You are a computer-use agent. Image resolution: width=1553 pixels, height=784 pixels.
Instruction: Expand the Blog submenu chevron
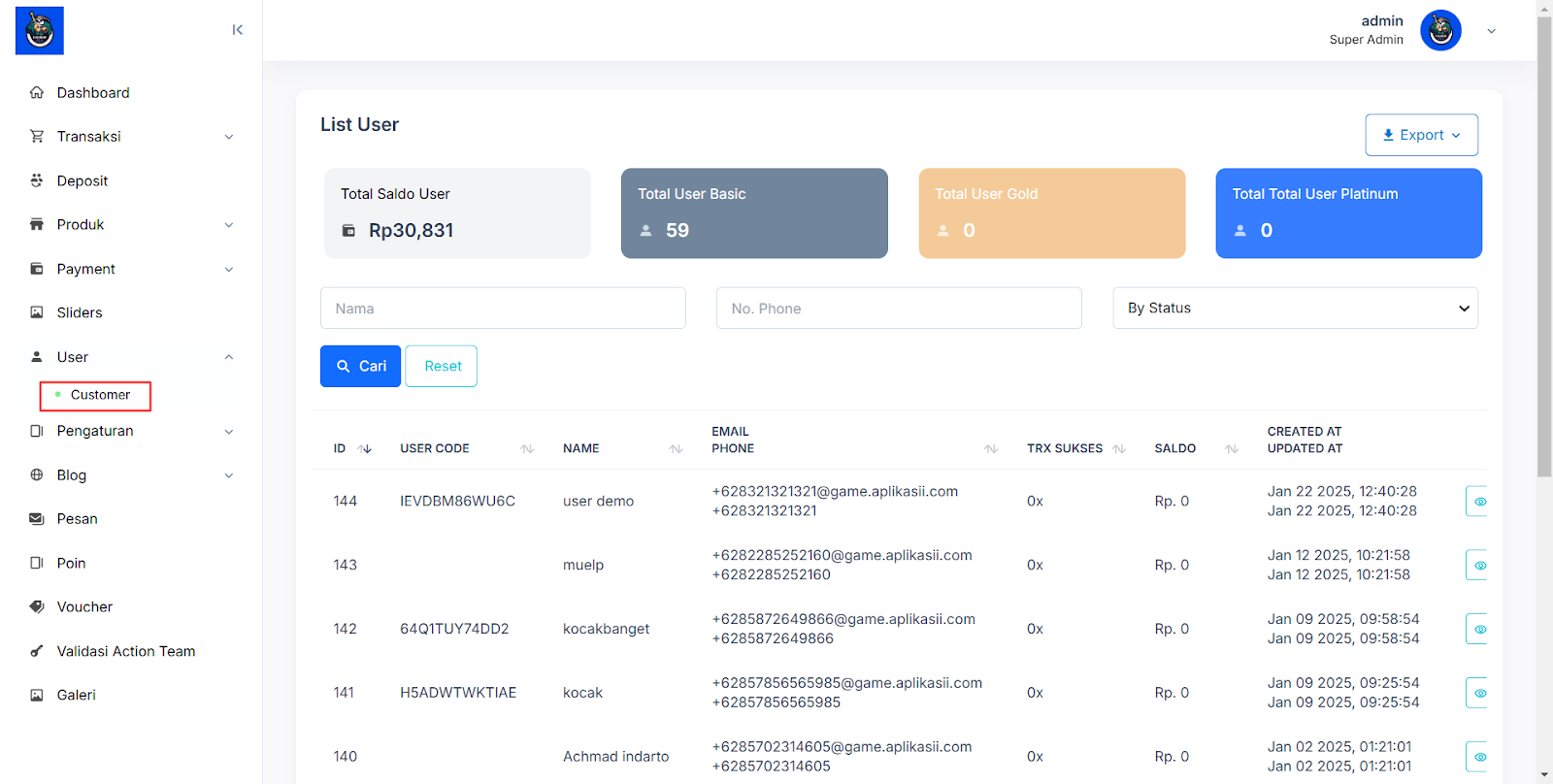pyautogui.click(x=229, y=475)
